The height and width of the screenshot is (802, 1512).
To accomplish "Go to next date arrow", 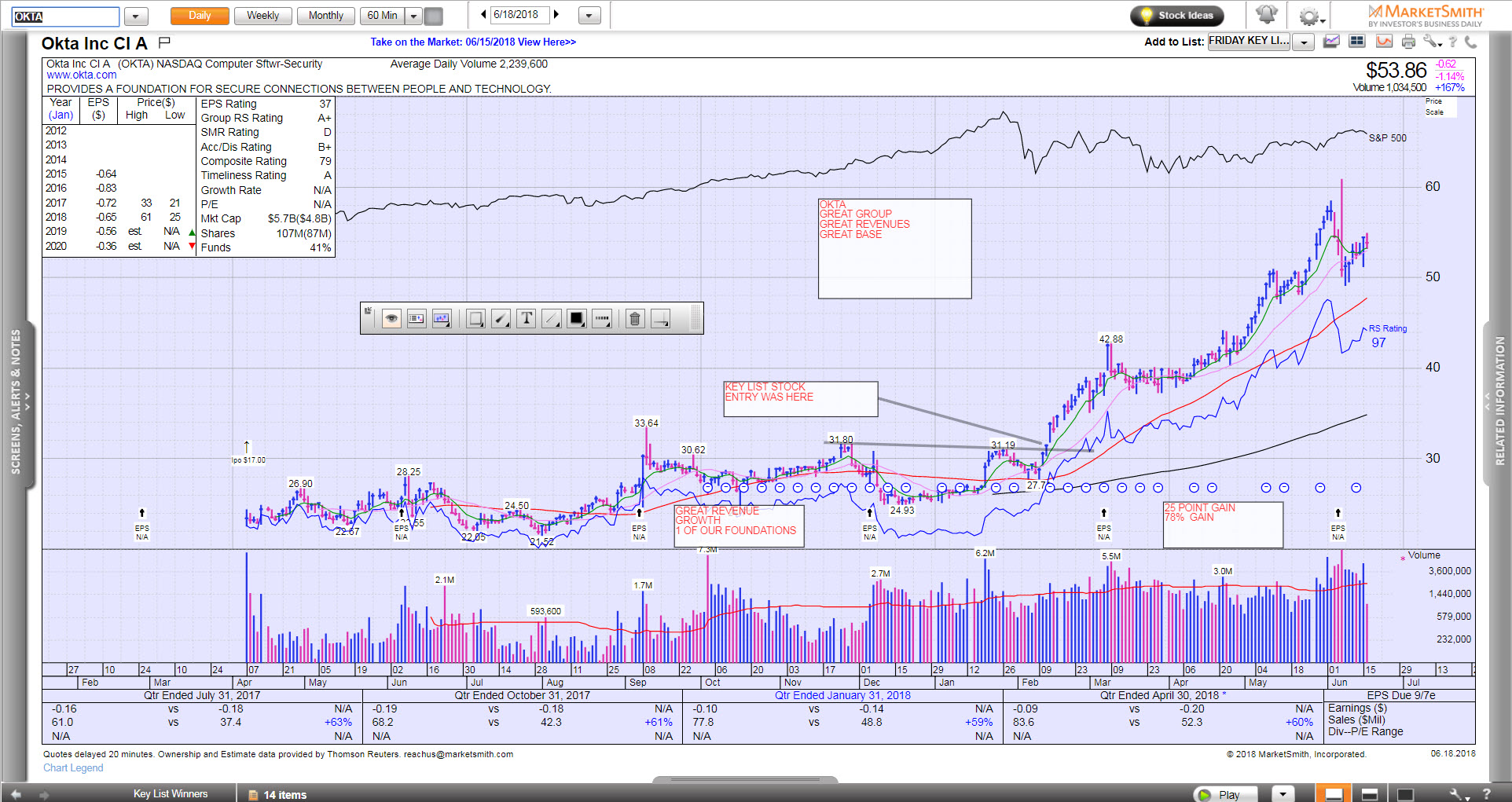I will coord(556,14).
